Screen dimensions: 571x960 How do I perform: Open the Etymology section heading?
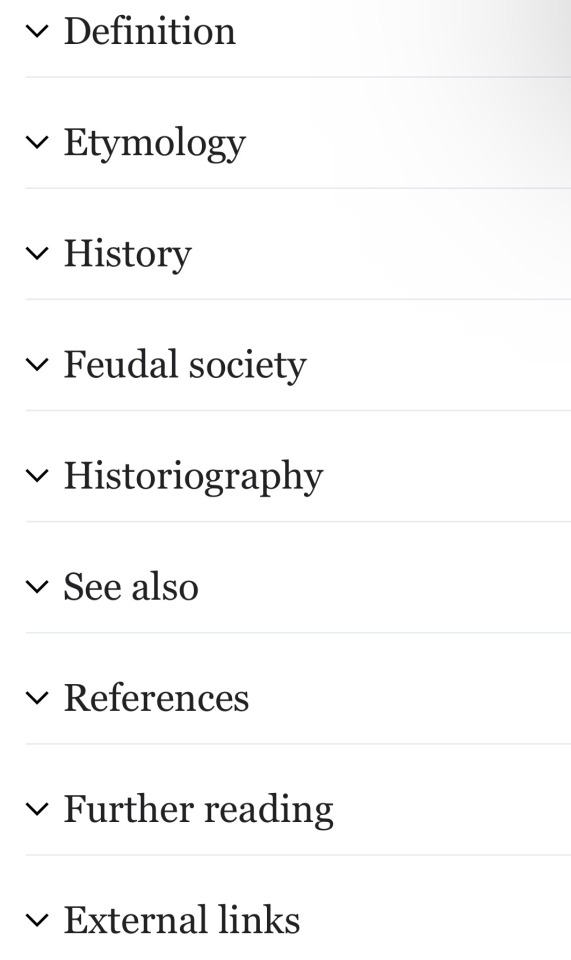(x=155, y=144)
